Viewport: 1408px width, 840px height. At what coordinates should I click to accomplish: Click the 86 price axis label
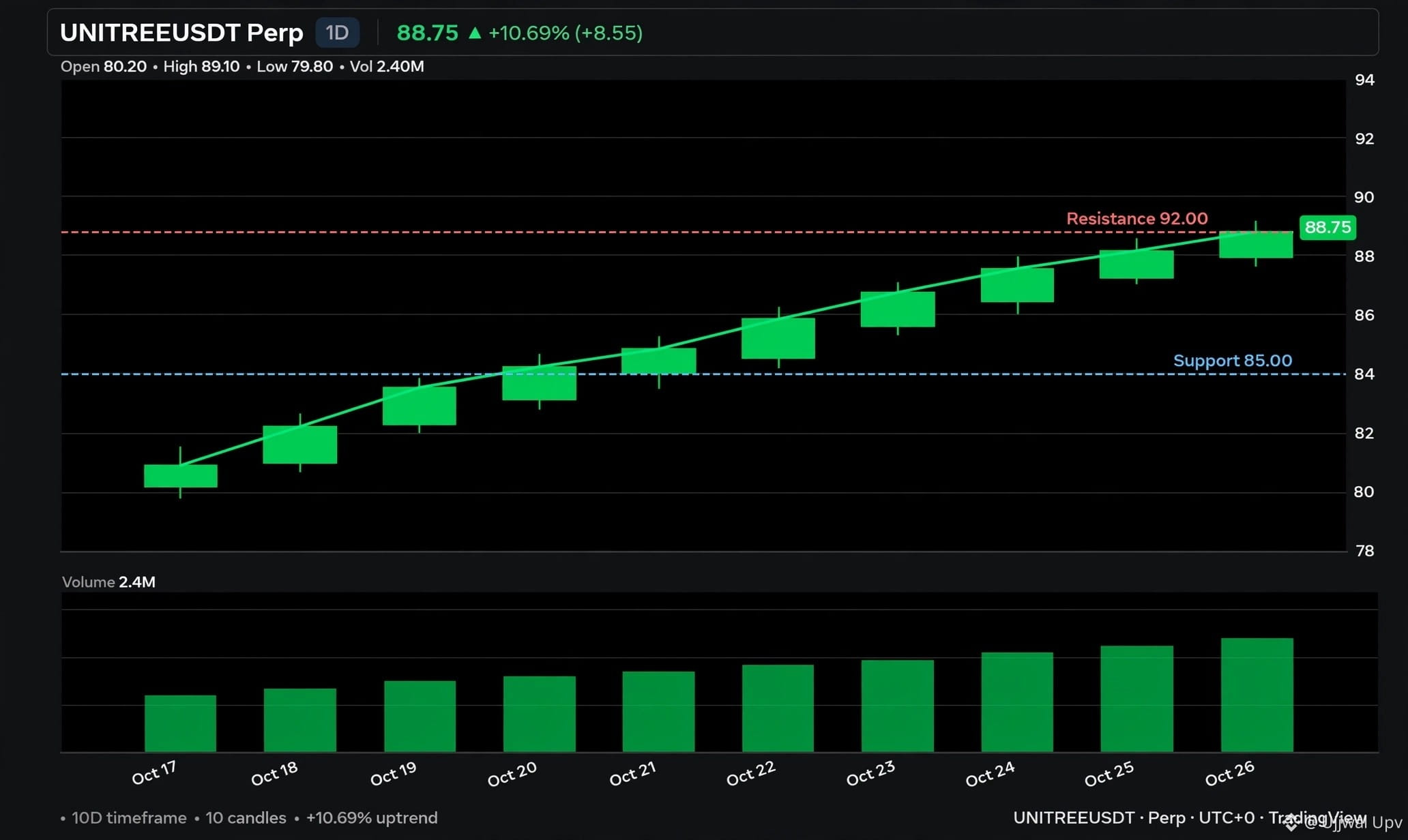[1364, 315]
